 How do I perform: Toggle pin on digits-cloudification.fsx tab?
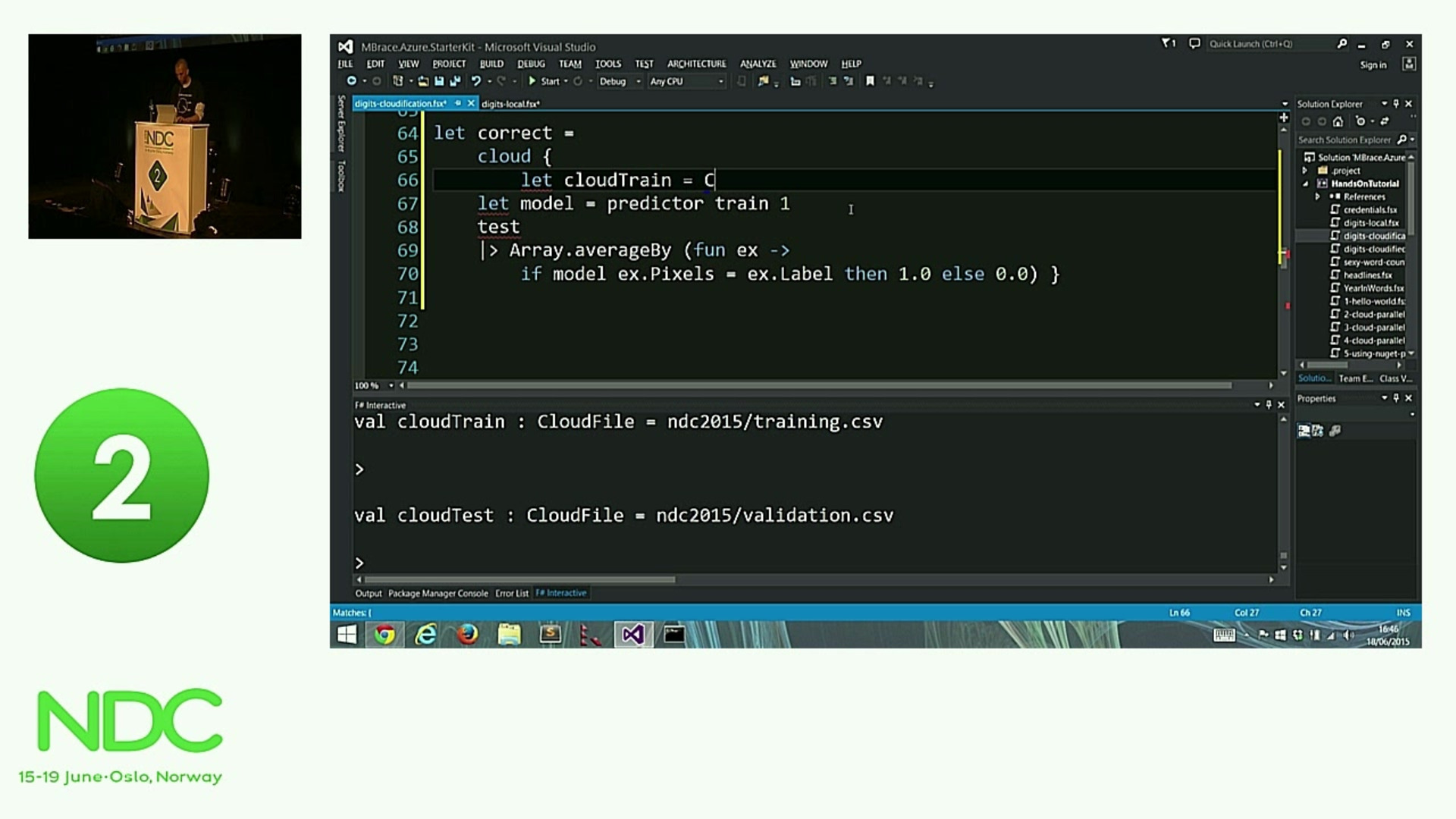pyautogui.click(x=458, y=103)
